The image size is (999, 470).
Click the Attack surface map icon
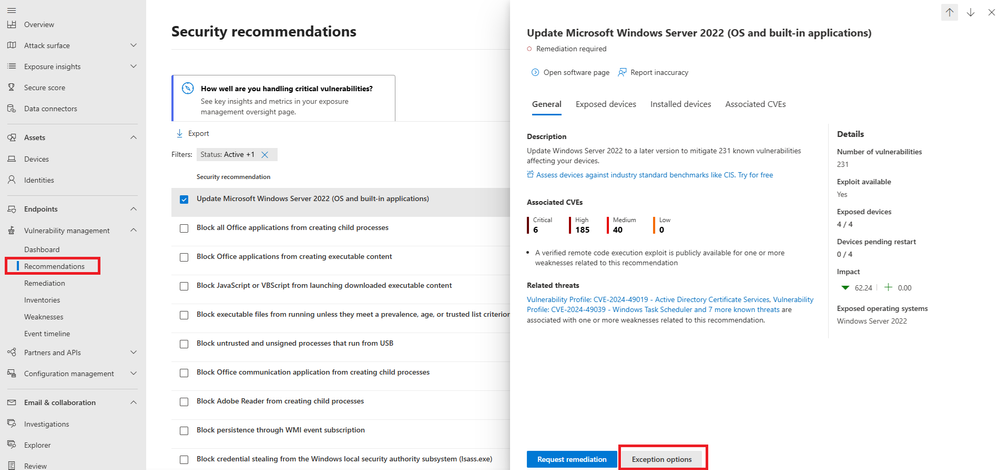click(x=11, y=45)
